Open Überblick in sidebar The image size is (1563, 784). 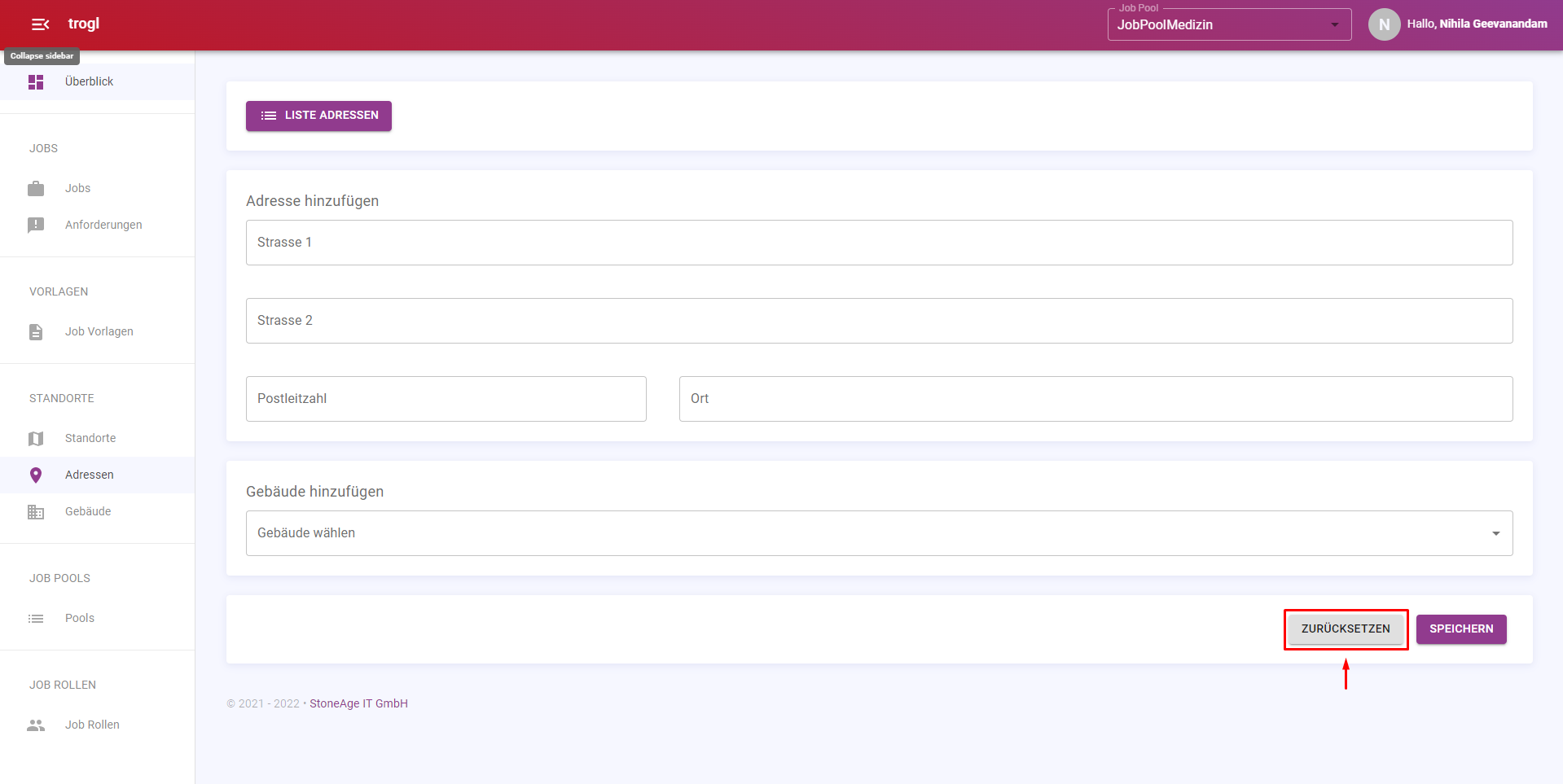[x=98, y=81]
